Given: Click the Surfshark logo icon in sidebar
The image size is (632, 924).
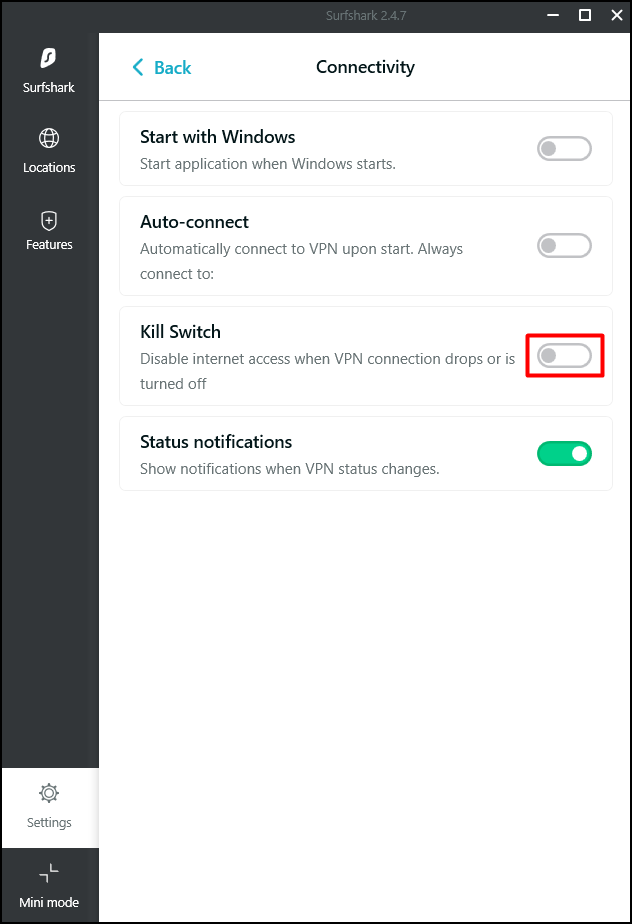Looking at the screenshot, I should 49,58.
